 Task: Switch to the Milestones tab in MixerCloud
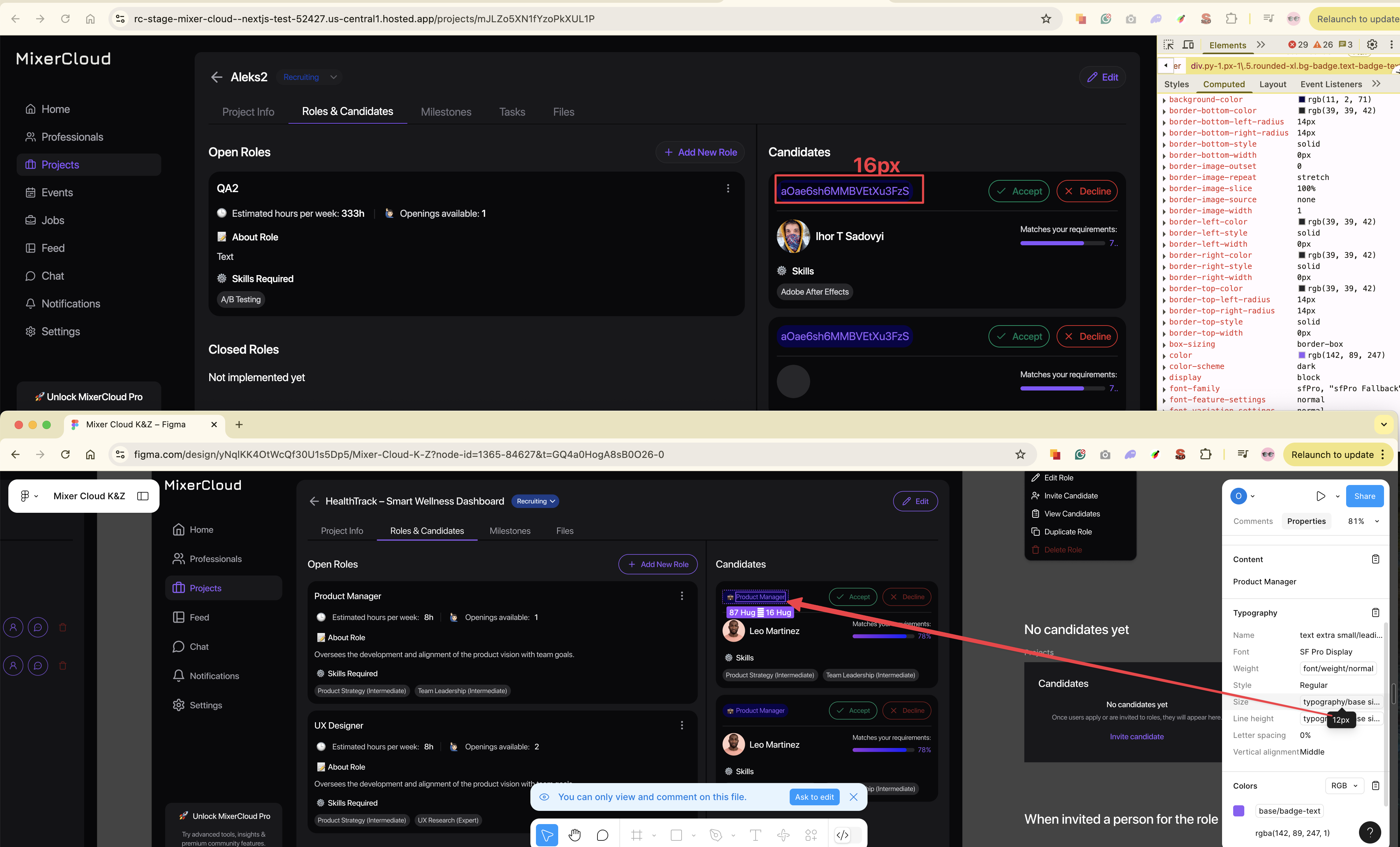click(446, 112)
